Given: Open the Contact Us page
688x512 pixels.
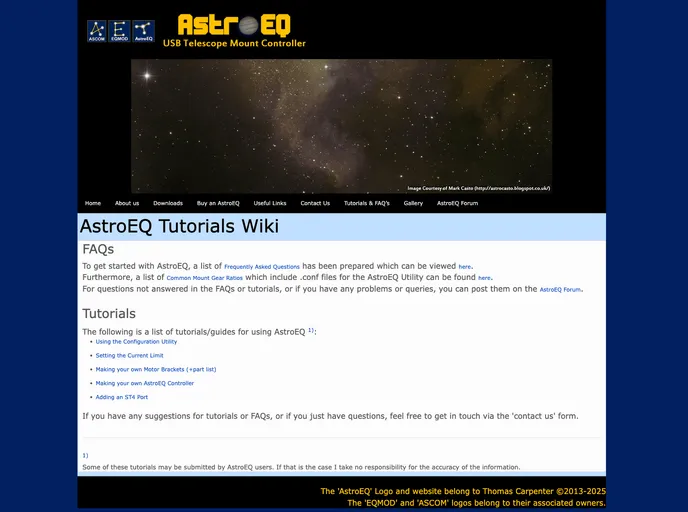Looking at the screenshot, I should 315,203.
